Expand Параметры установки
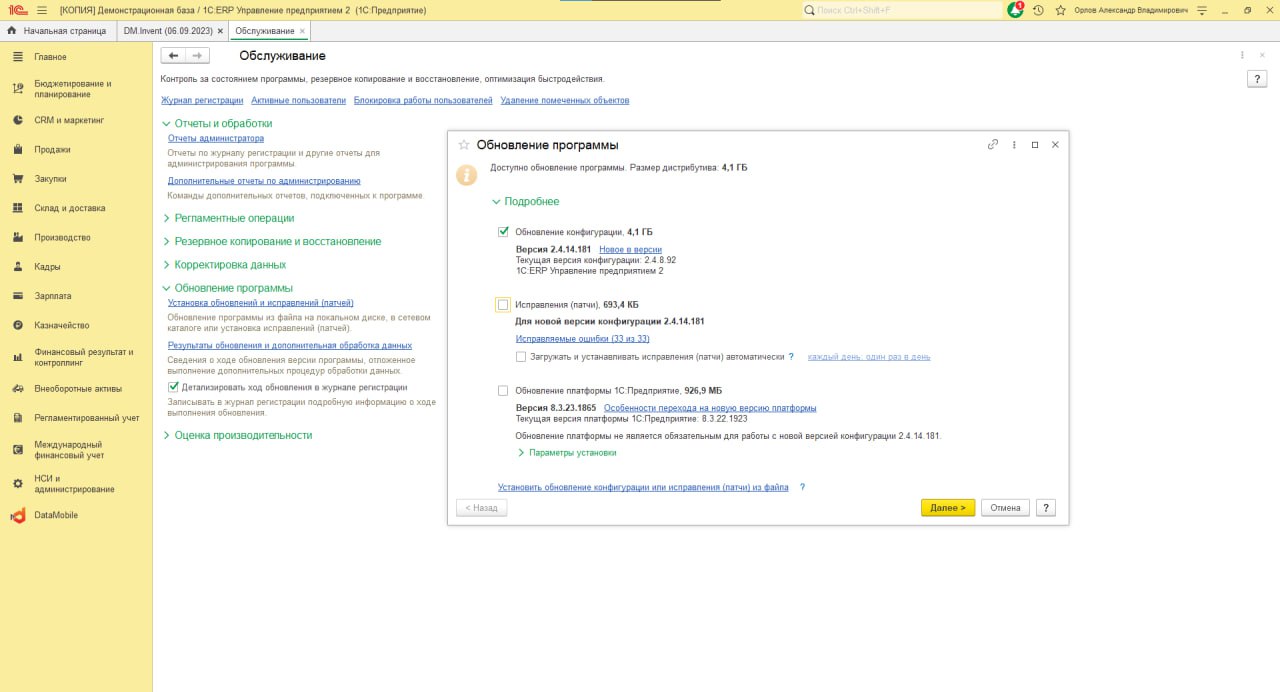This screenshot has width=1280, height=692. 567,453
